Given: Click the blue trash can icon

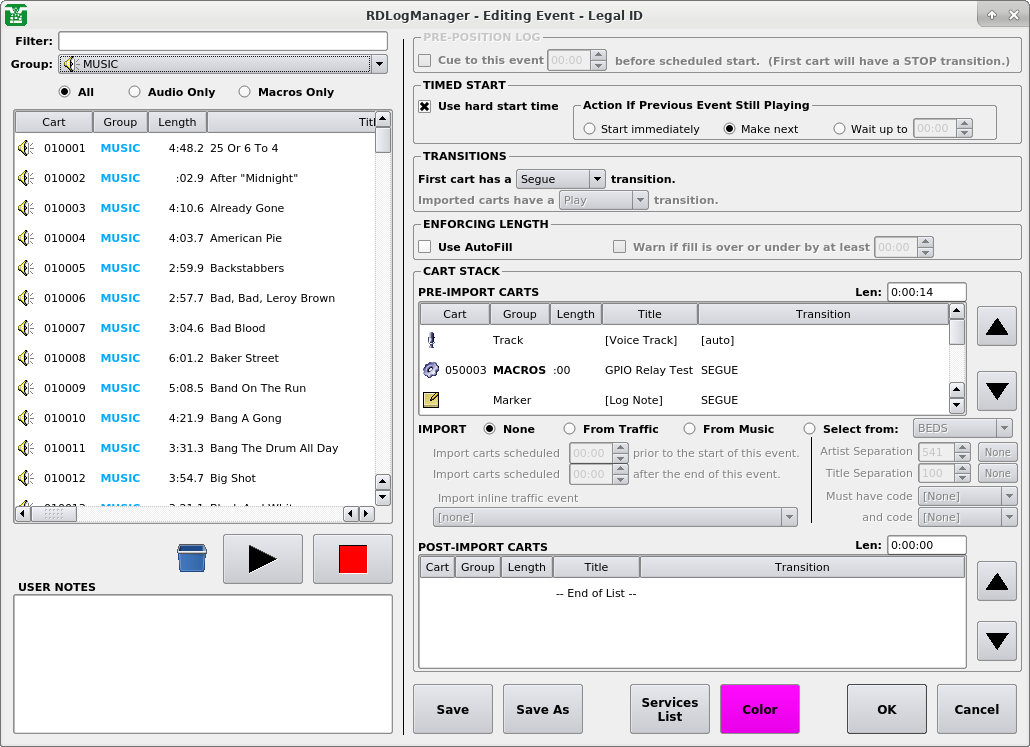Looking at the screenshot, I should coord(191,558).
